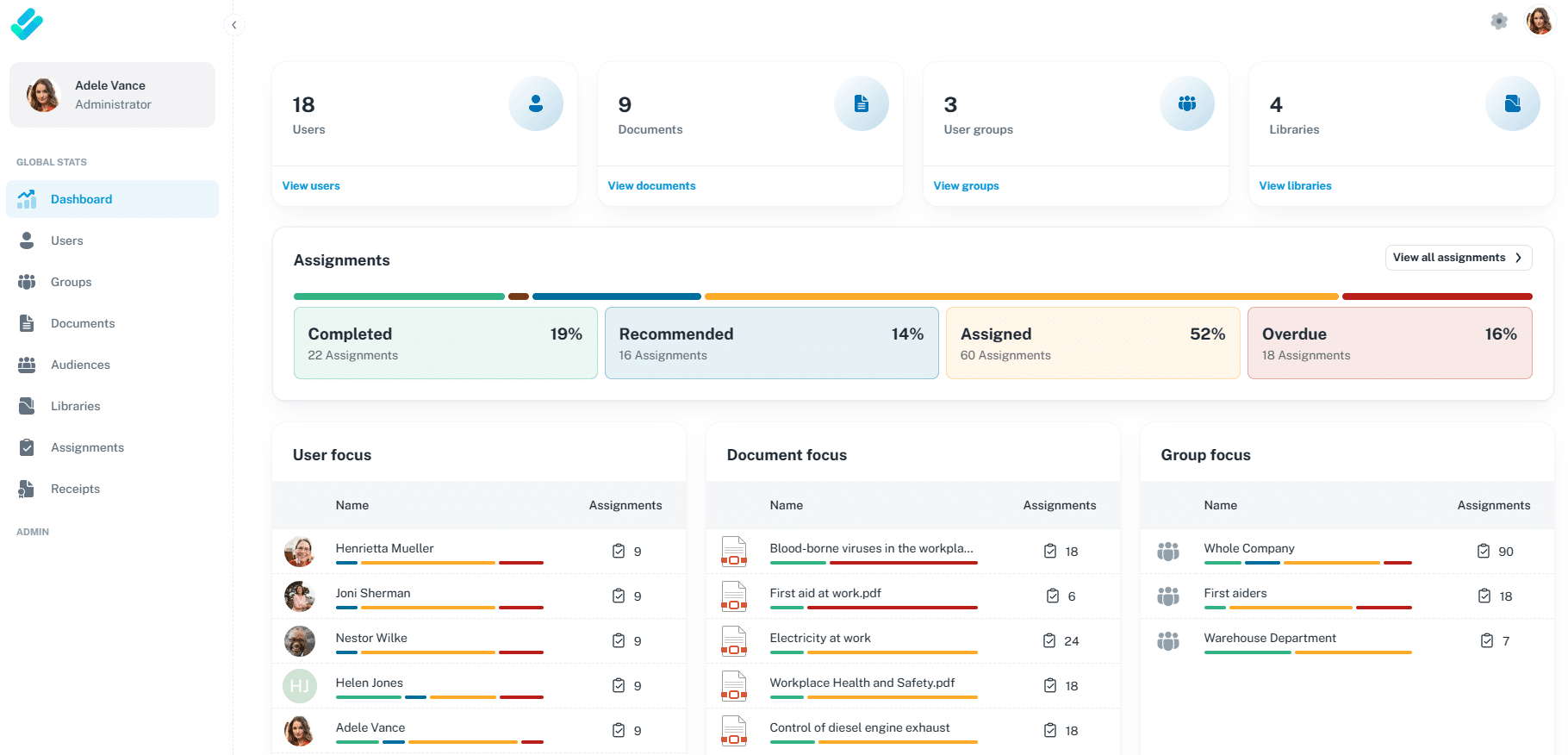The width and height of the screenshot is (1568, 755).
Task: Click the View users link
Action: pos(311,186)
